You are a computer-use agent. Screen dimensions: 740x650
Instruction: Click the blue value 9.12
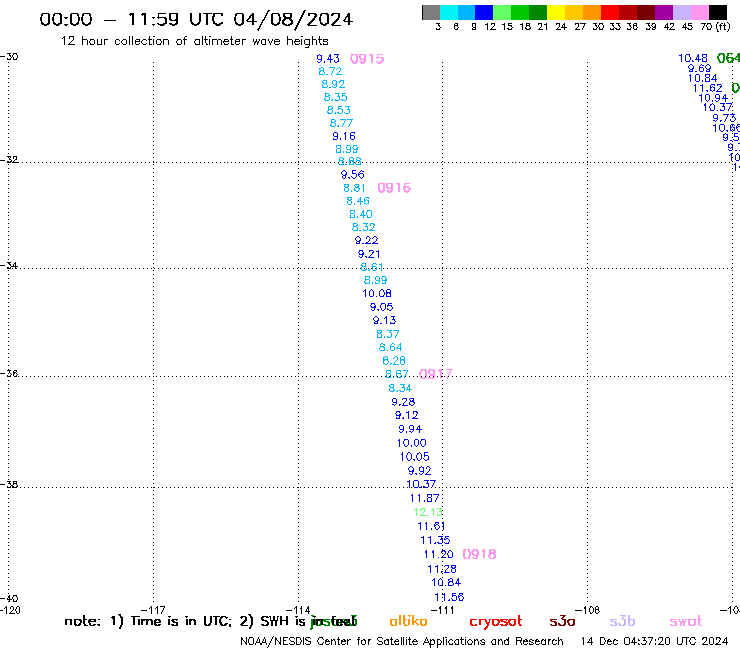tap(407, 415)
